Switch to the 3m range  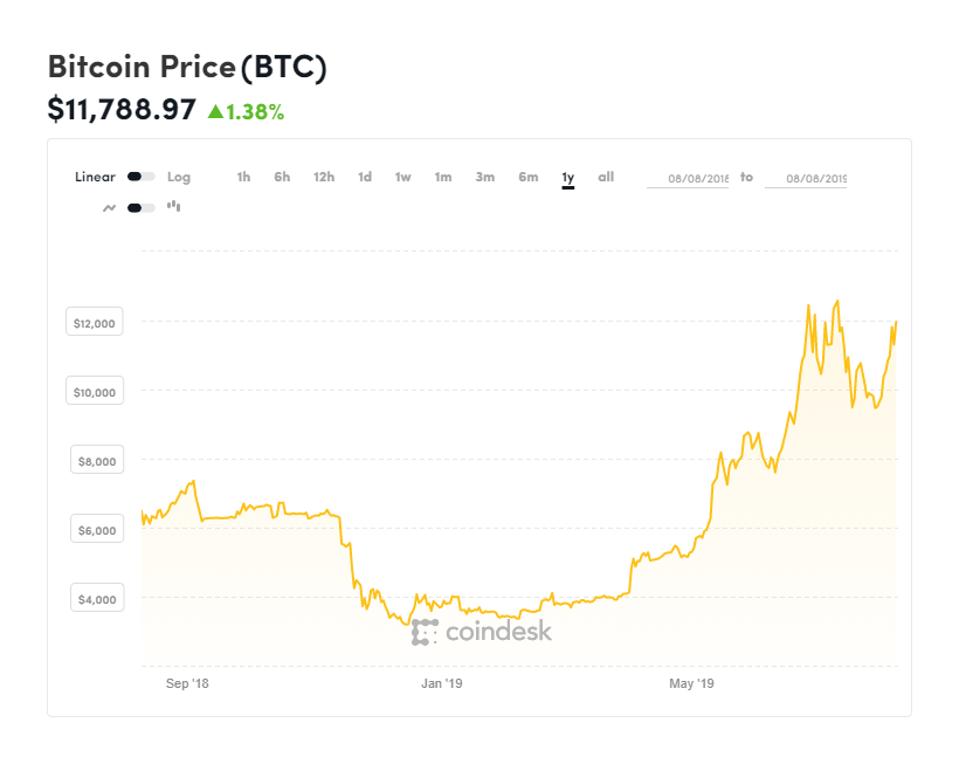point(485,177)
